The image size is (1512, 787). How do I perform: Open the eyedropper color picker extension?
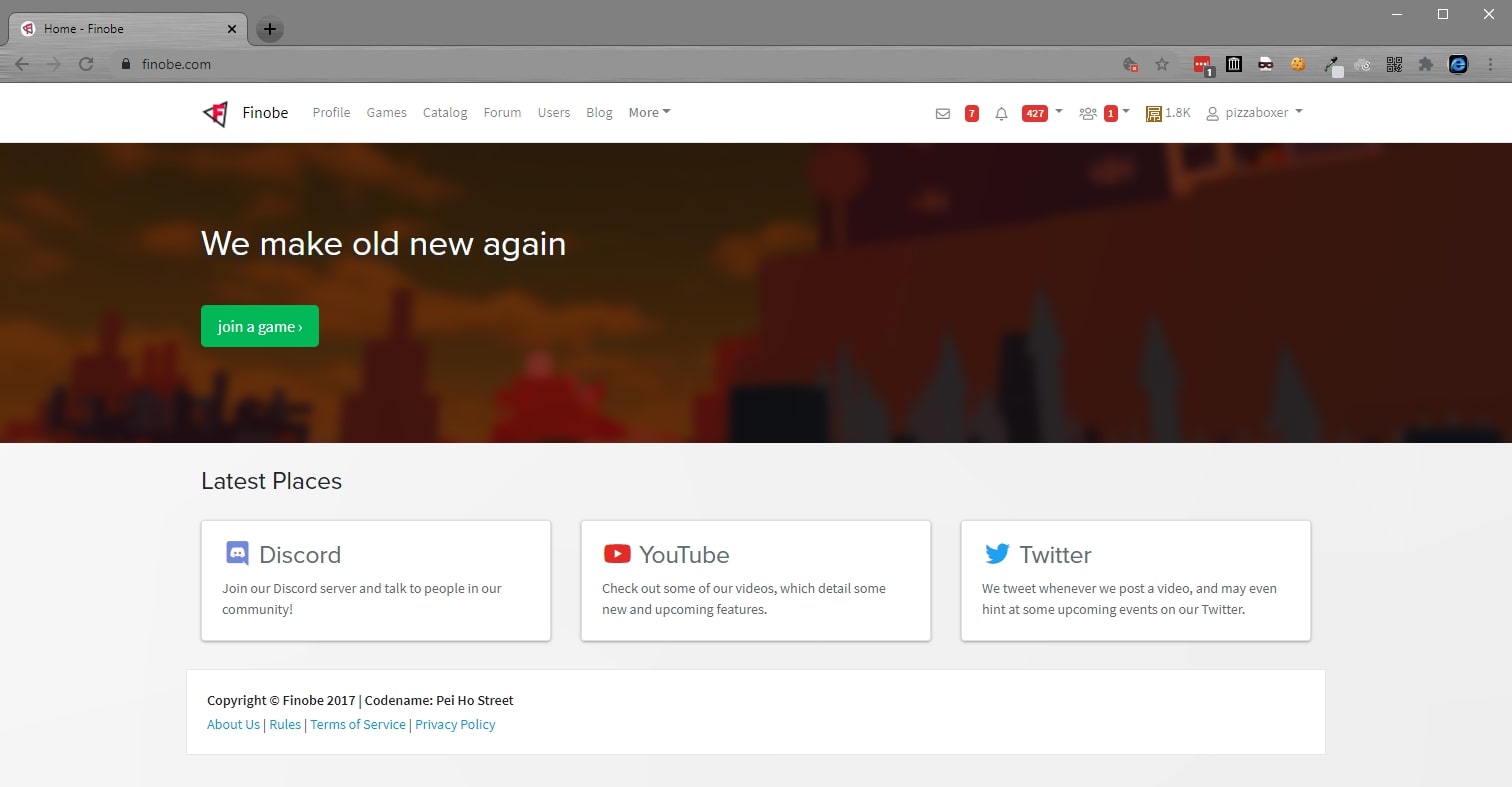pyautogui.click(x=1332, y=65)
